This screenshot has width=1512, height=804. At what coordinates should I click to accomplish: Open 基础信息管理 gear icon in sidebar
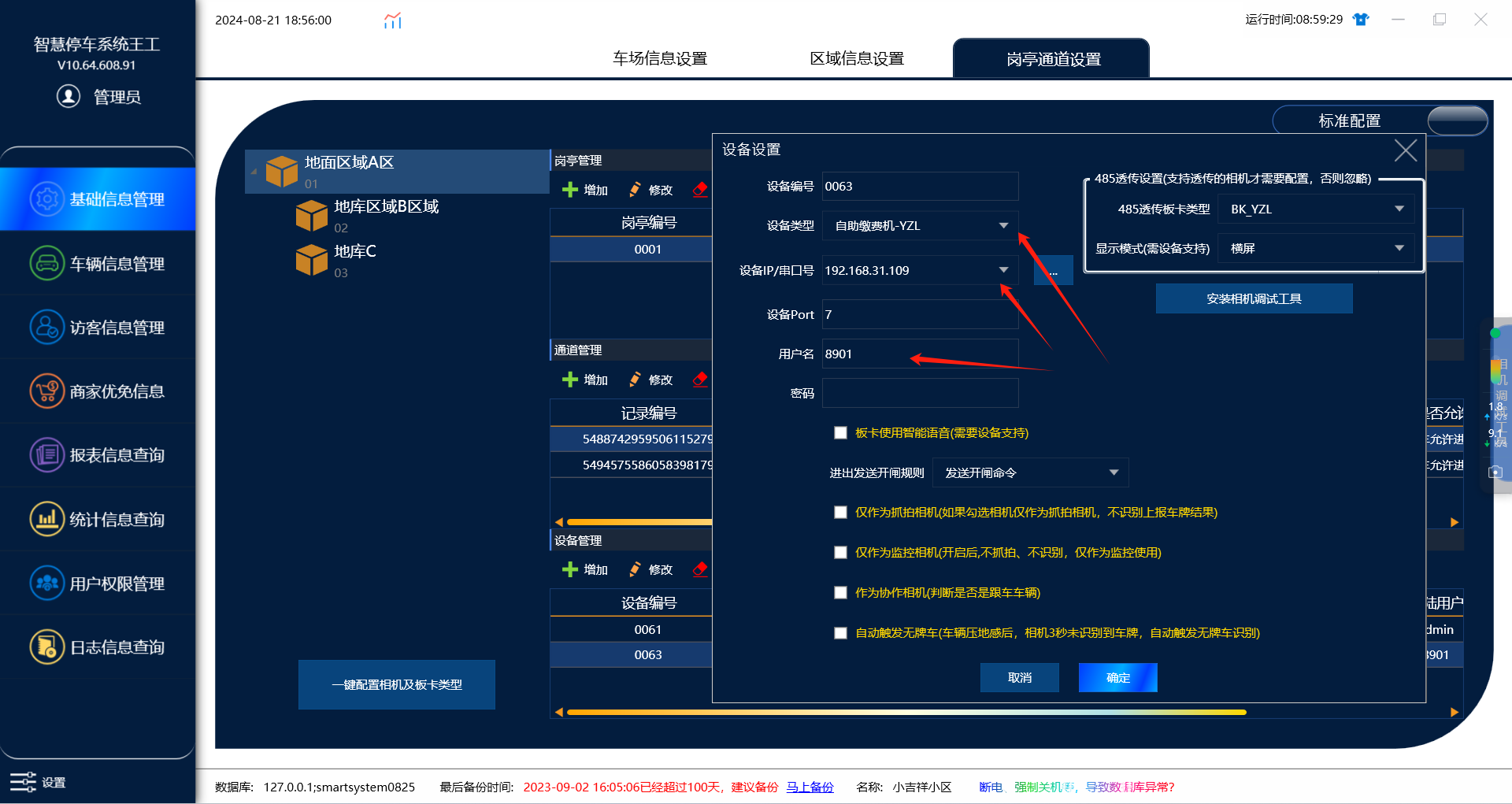[x=47, y=199]
